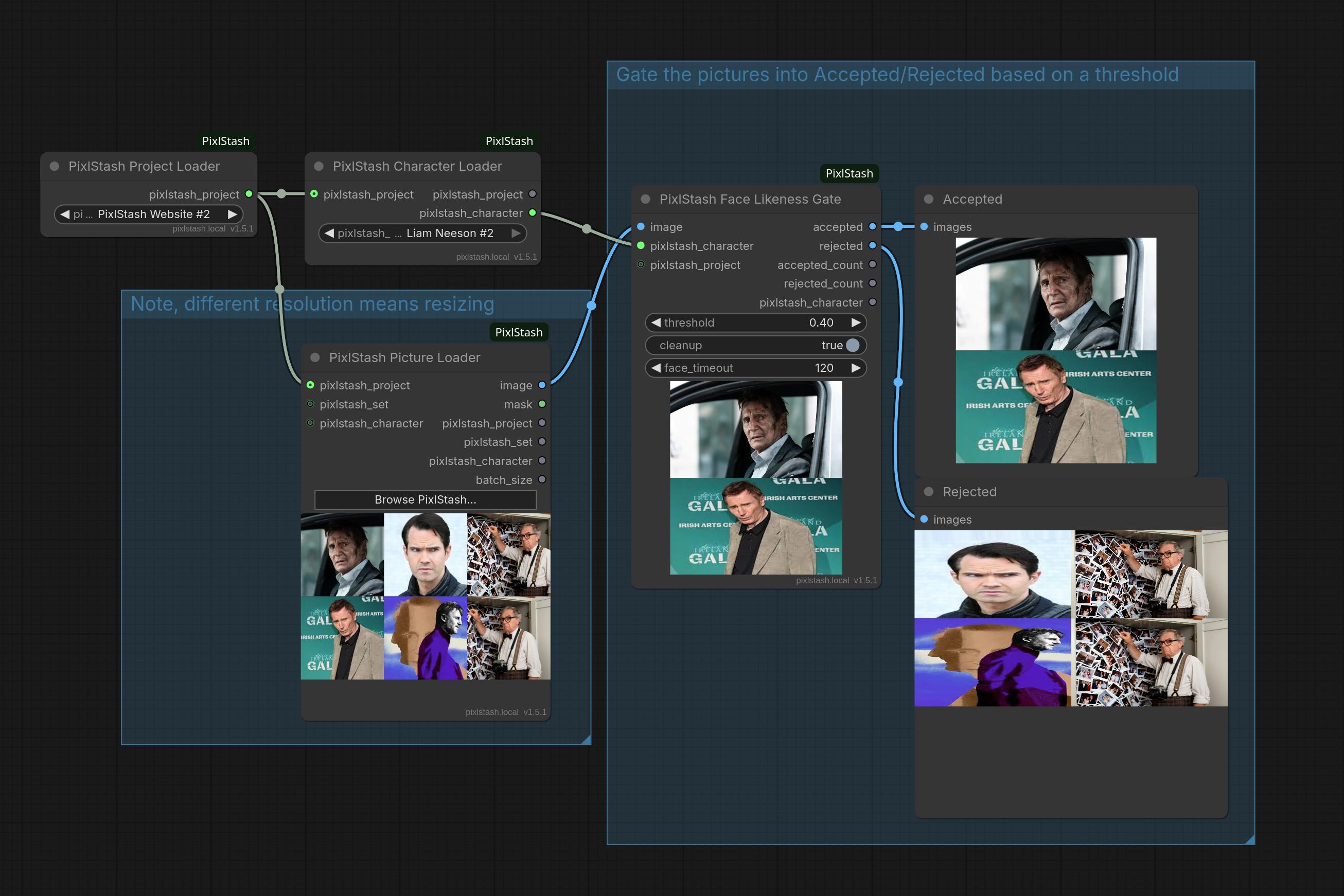The image size is (1344, 896).
Task: Click Picture Loader pixlstash_character input socket
Action: (x=310, y=423)
